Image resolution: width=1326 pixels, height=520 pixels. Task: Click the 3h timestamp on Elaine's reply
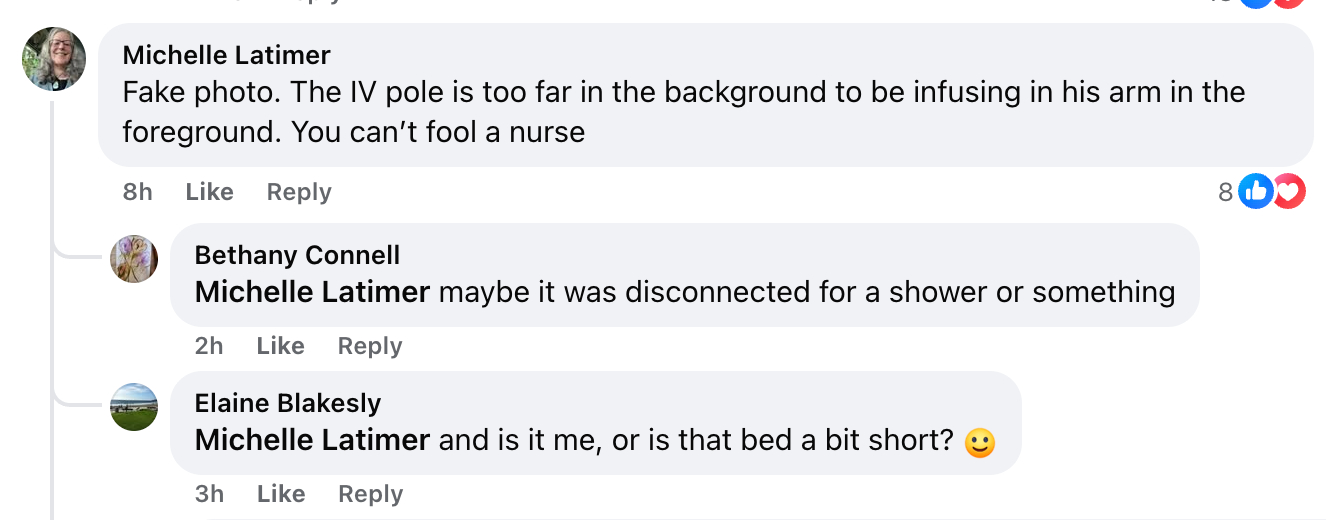click(x=209, y=494)
